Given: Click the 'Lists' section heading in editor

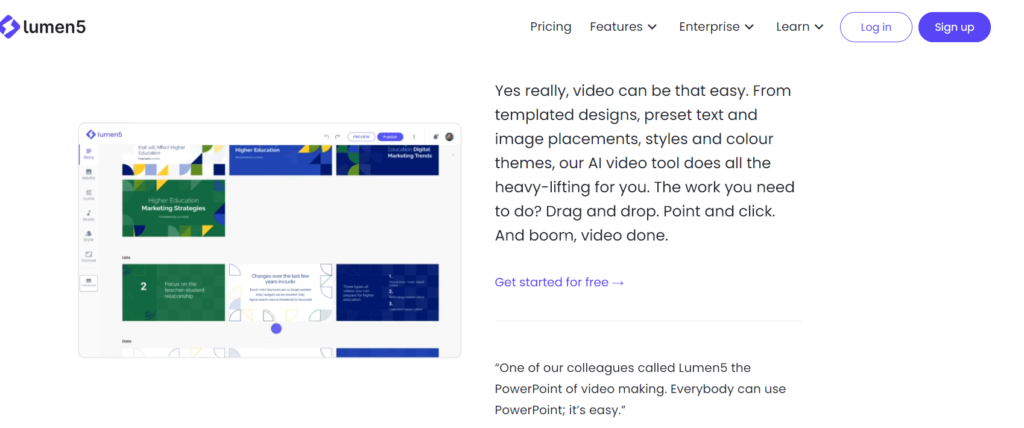Looking at the screenshot, I should tap(126, 257).
